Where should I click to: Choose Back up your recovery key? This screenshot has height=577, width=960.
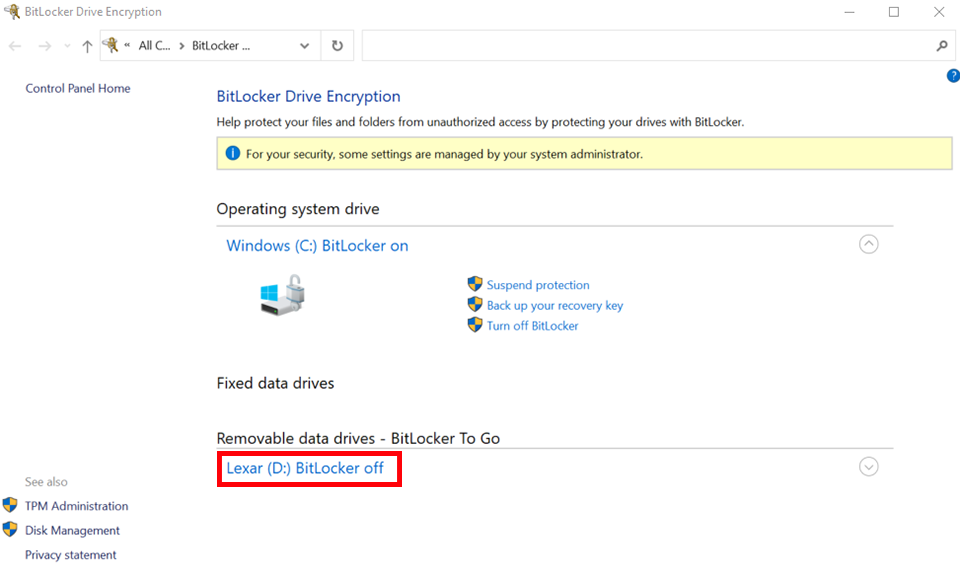(554, 305)
